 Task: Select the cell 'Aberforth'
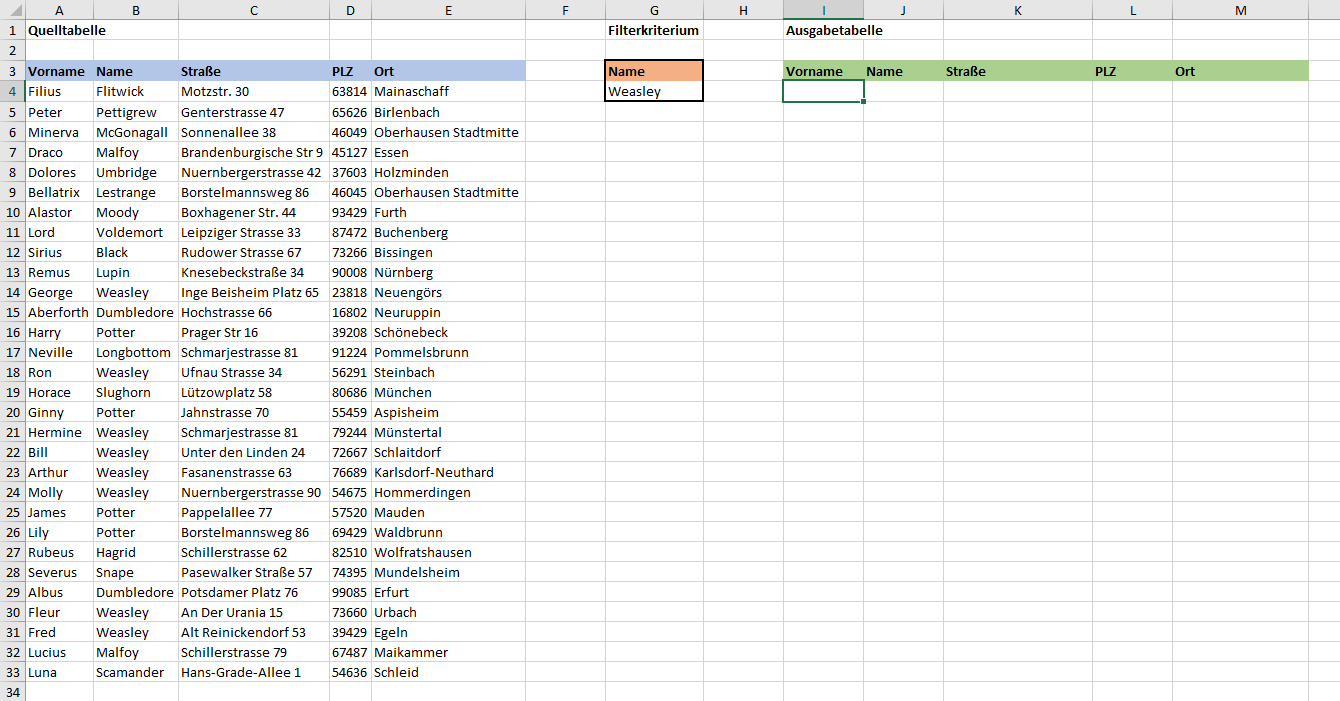tap(60, 312)
